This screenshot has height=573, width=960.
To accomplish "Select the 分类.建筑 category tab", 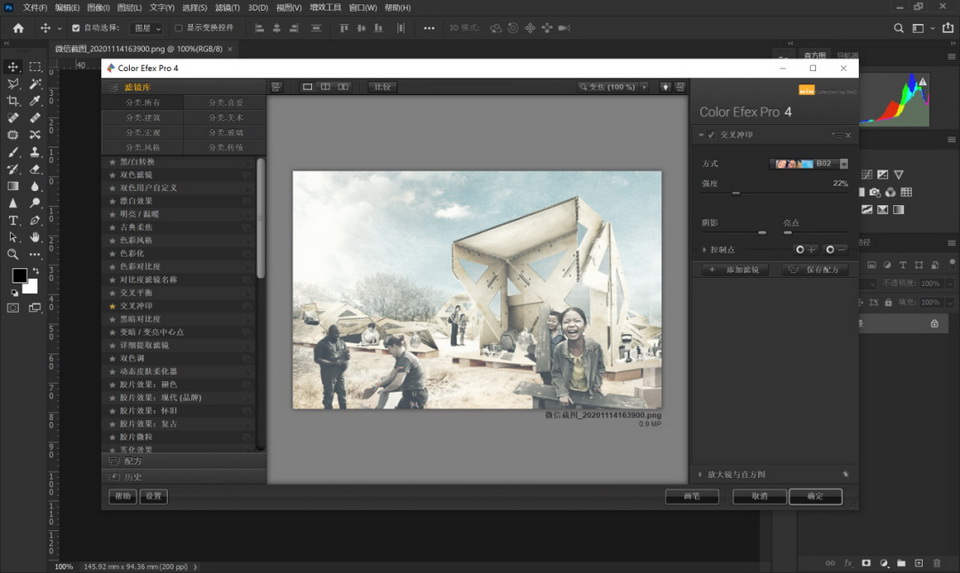I will (142, 117).
